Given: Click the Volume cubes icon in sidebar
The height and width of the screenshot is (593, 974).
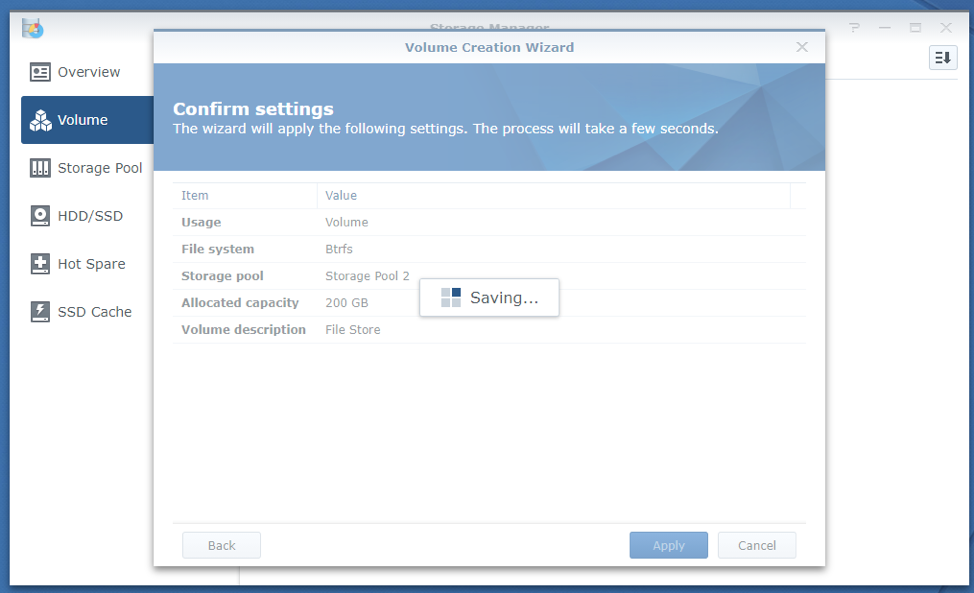Looking at the screenshot, I should [40, 120].
